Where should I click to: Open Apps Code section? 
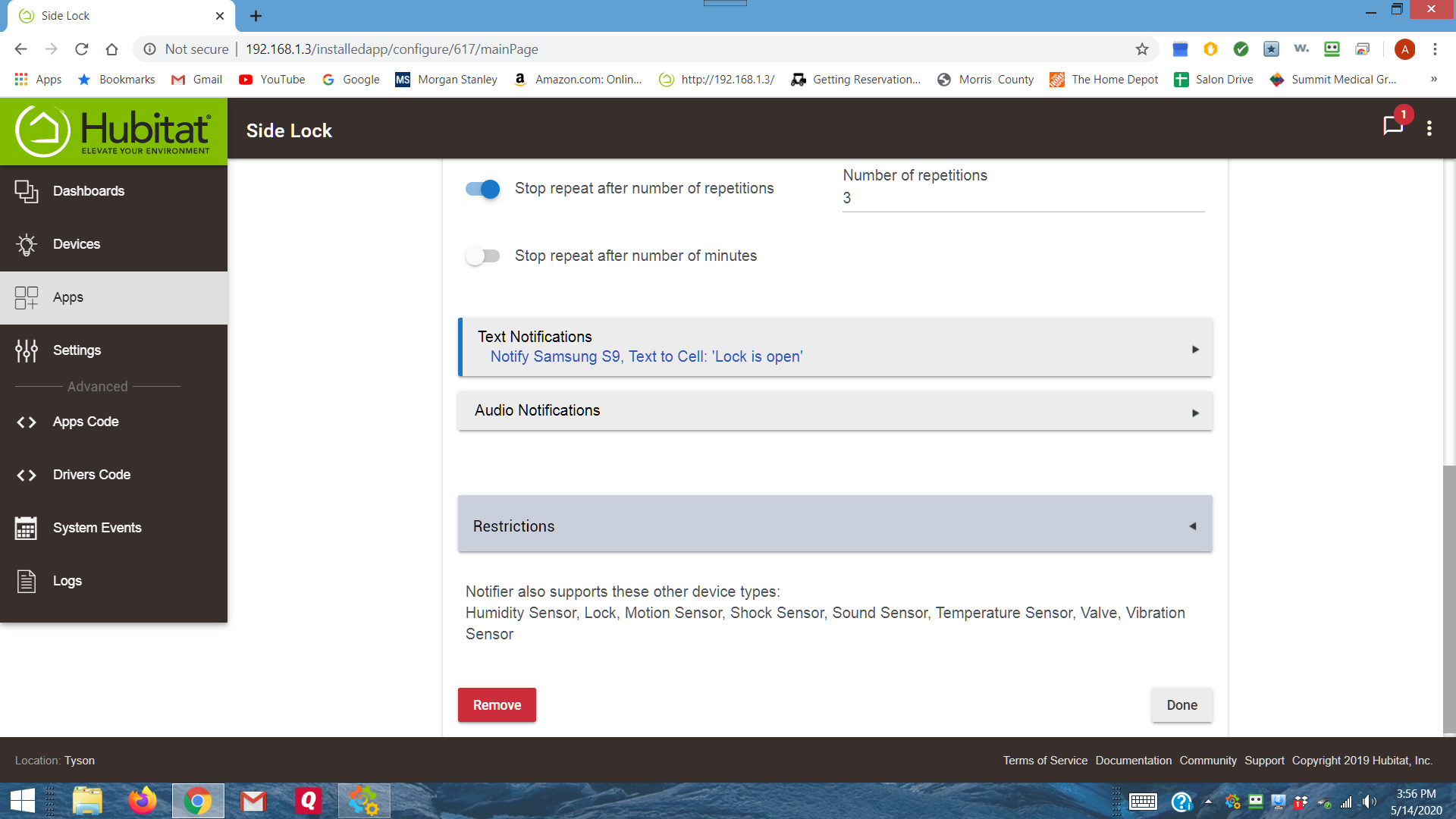114,422
